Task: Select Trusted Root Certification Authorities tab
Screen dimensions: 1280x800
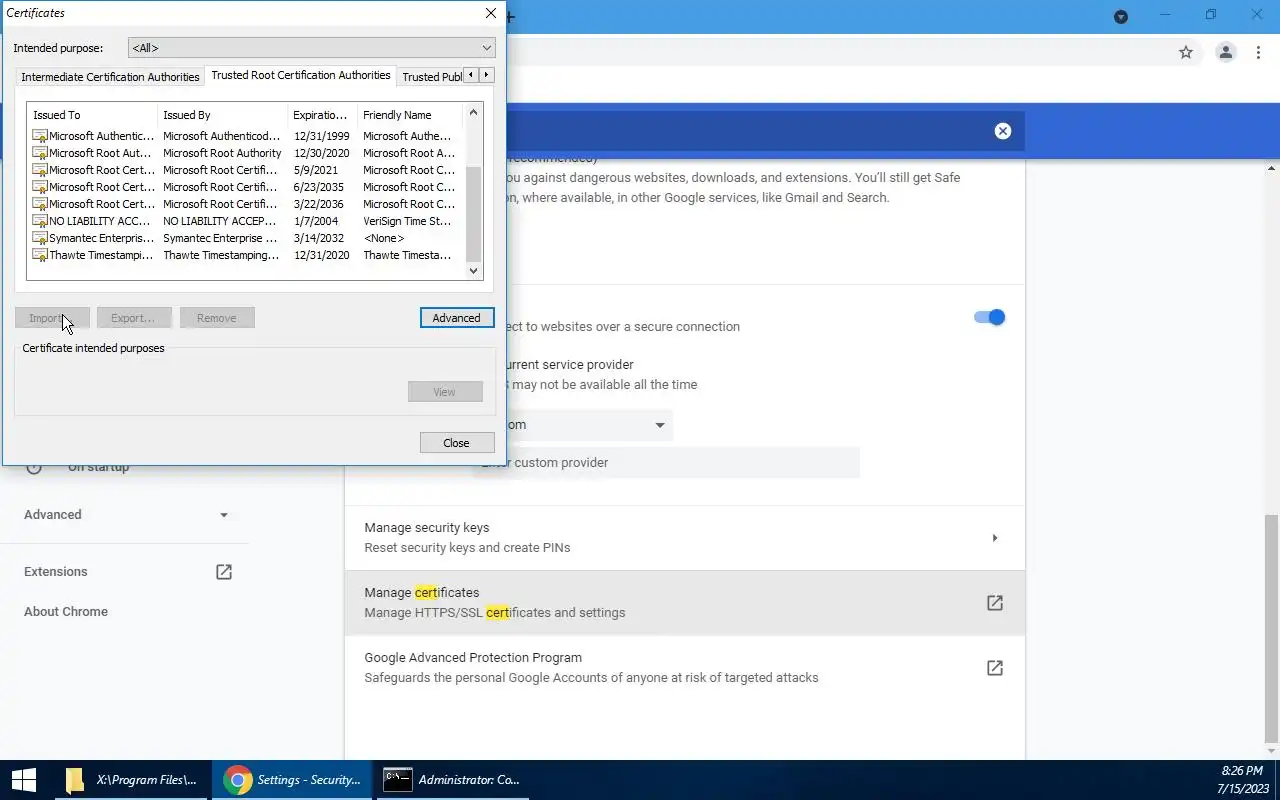Action: pos(301,75)
